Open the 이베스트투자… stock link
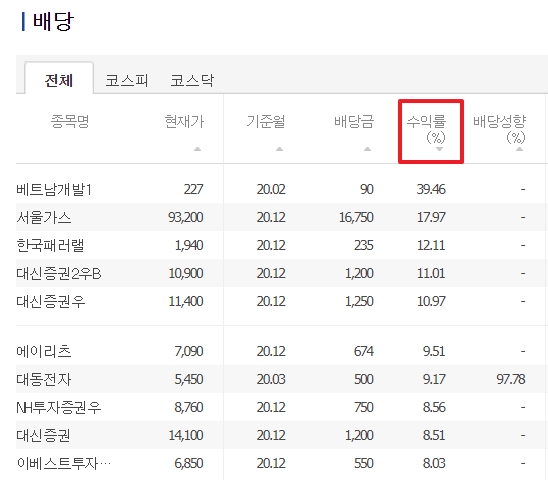 [x=64, y=463]
